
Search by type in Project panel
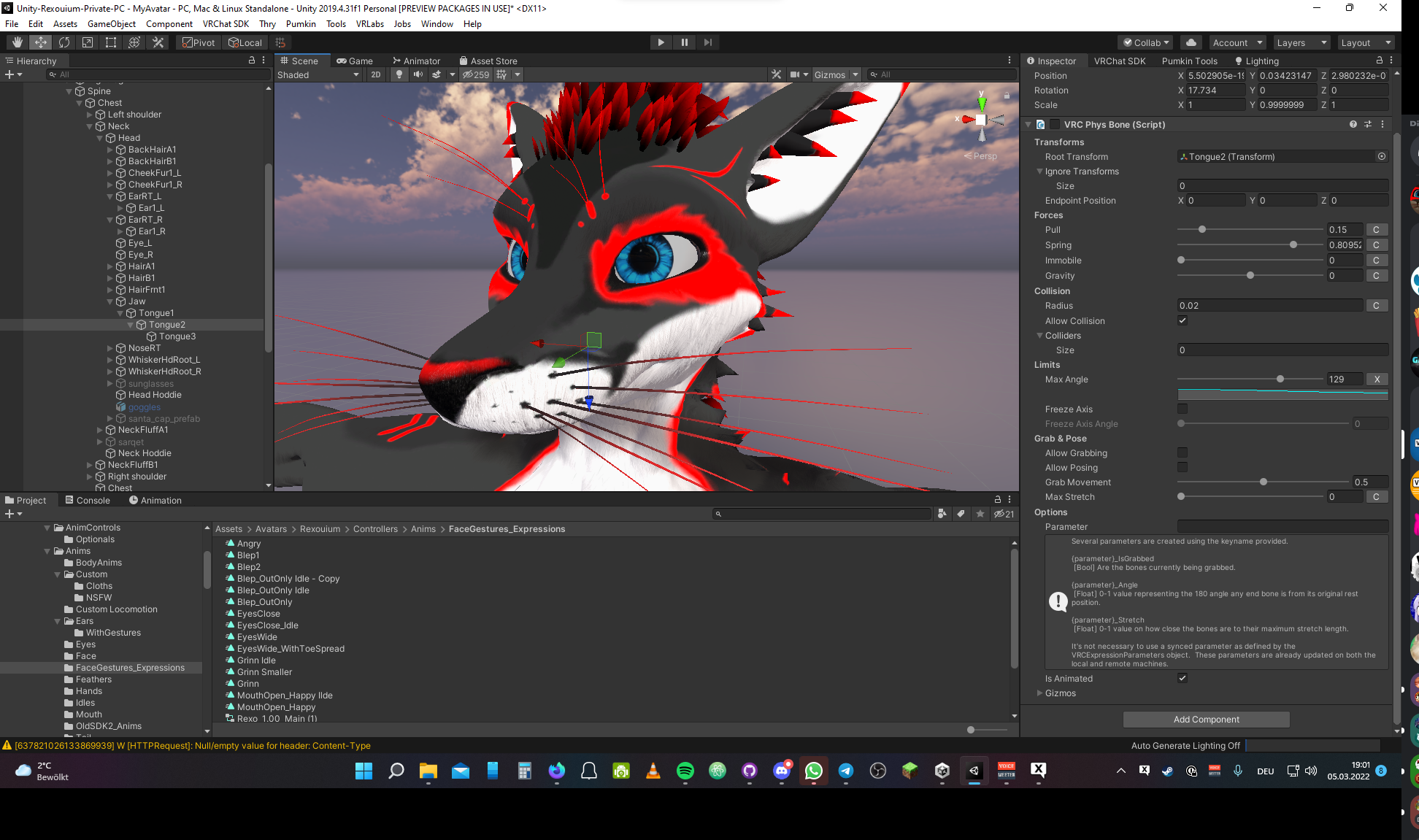click(x=942, y=514)
